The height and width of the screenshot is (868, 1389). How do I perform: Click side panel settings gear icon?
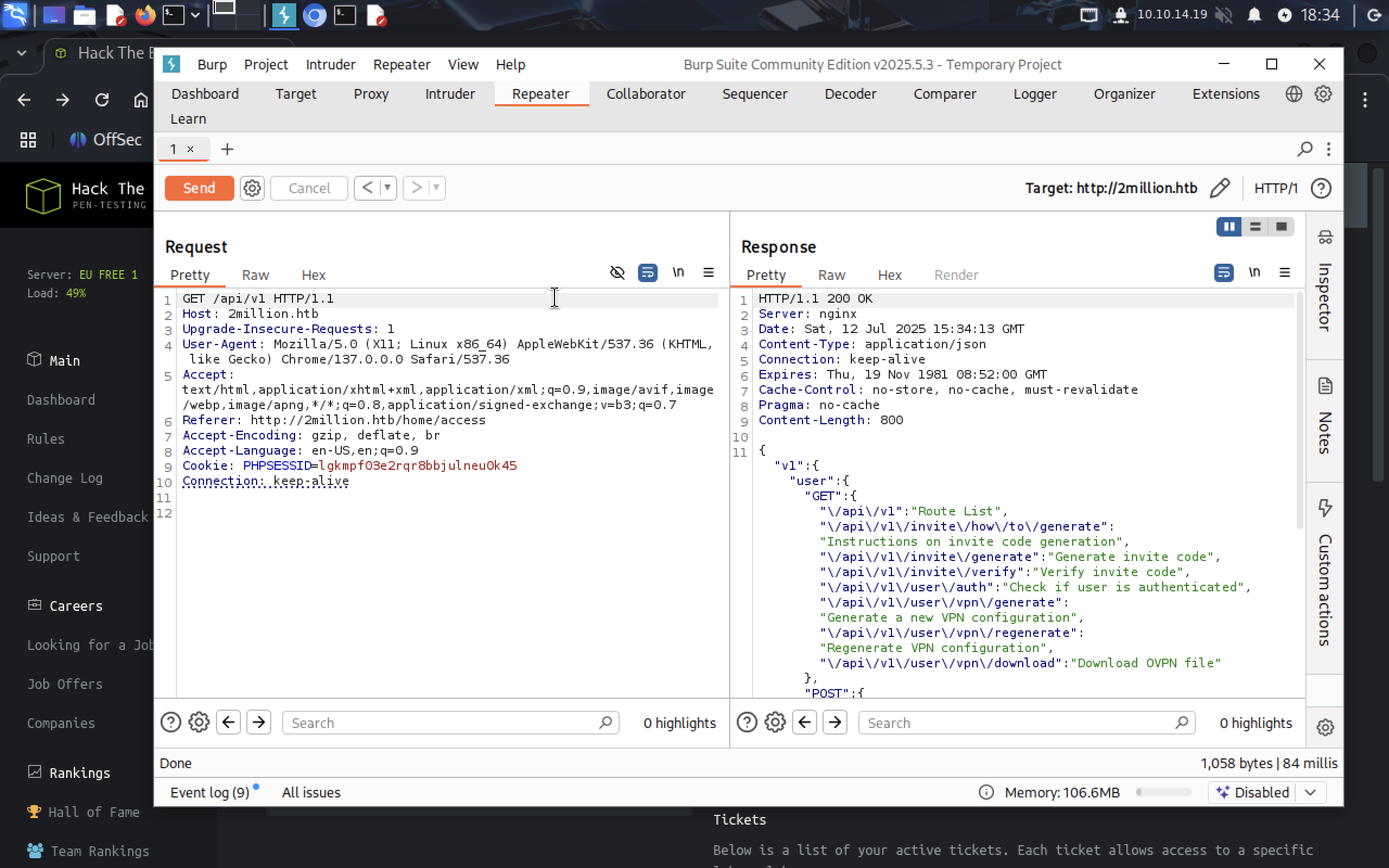(1325, 727)
